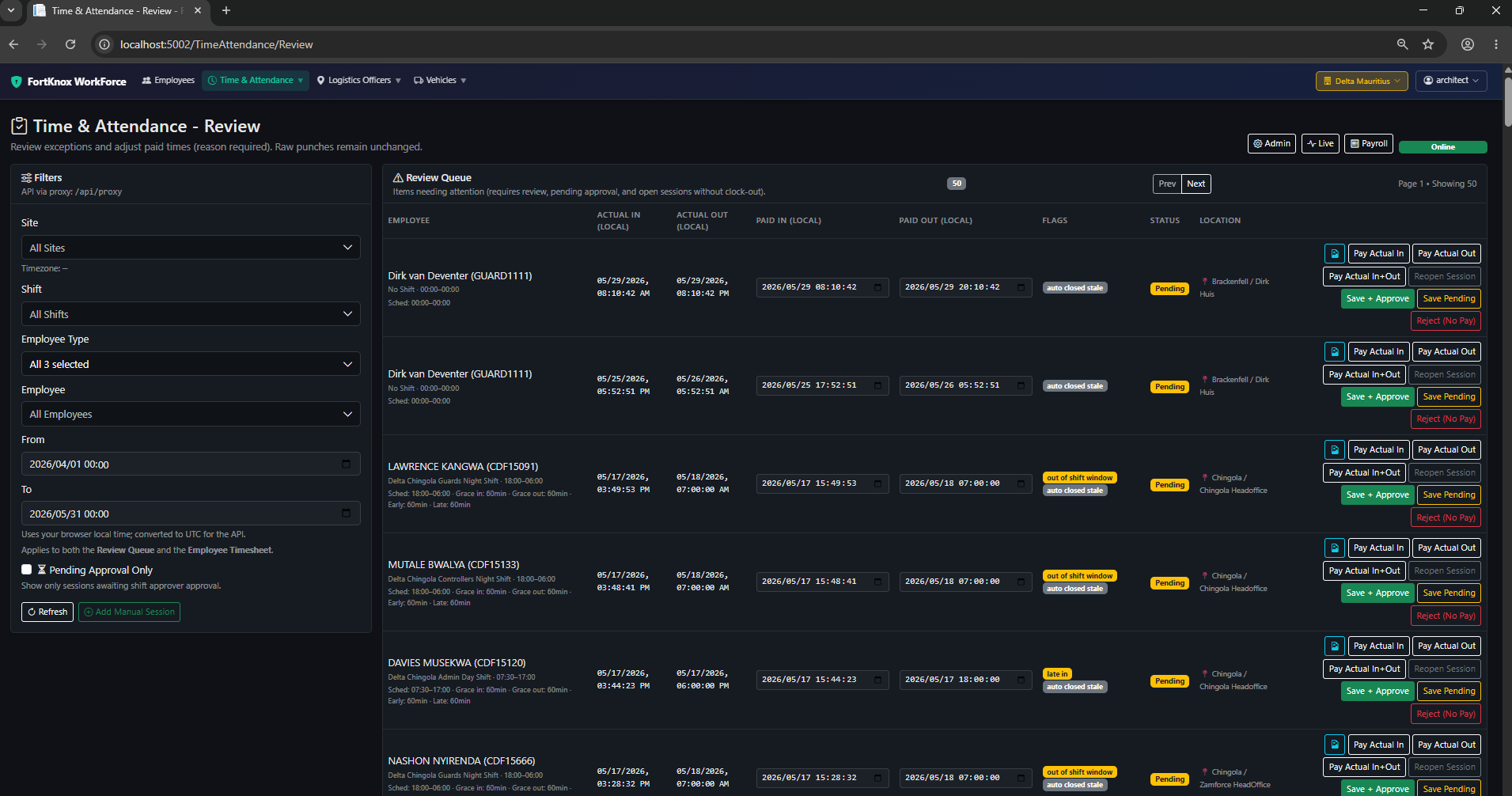
Task: Open the Live view button
Action: [1321, 143]
